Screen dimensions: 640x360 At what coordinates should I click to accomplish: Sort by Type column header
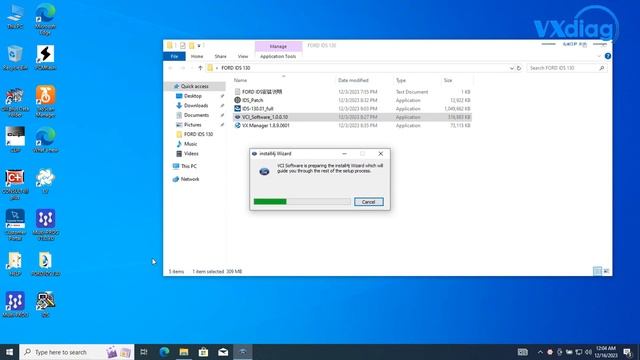tap(401, 80)
